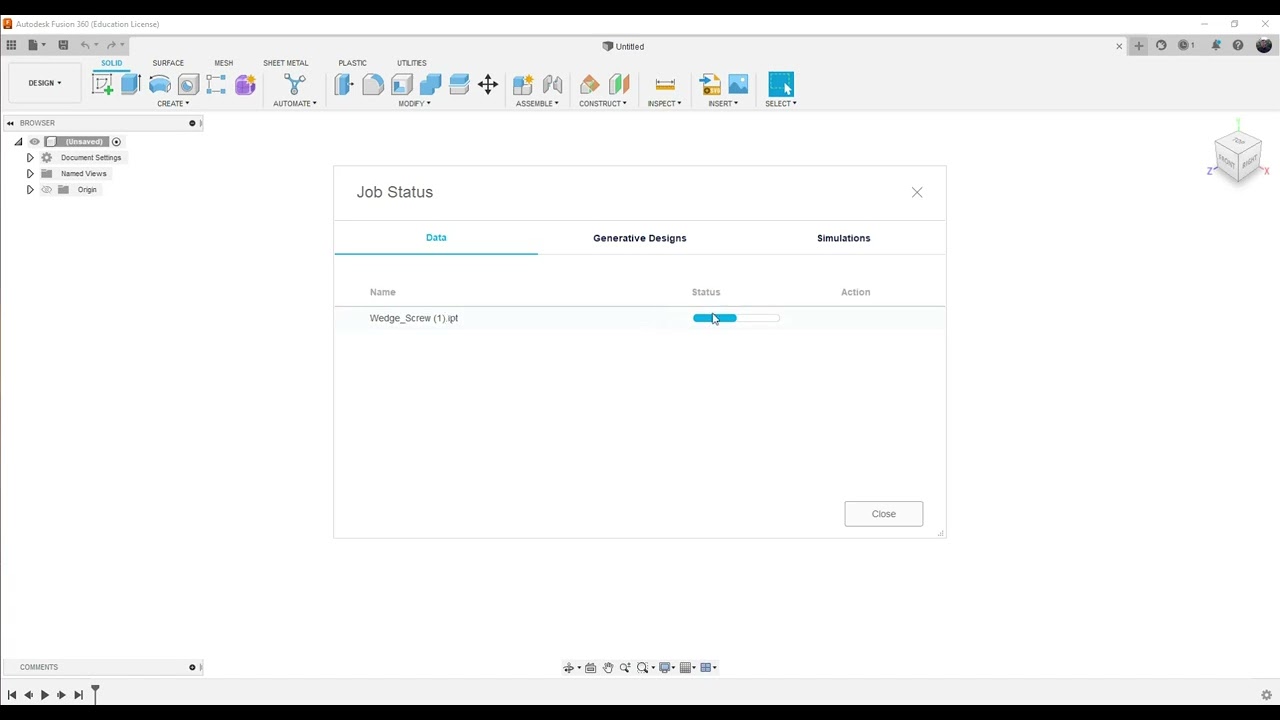1280x720 pixels.
Task: Select the Press Pull tool
Action: (x=344, y=84)
